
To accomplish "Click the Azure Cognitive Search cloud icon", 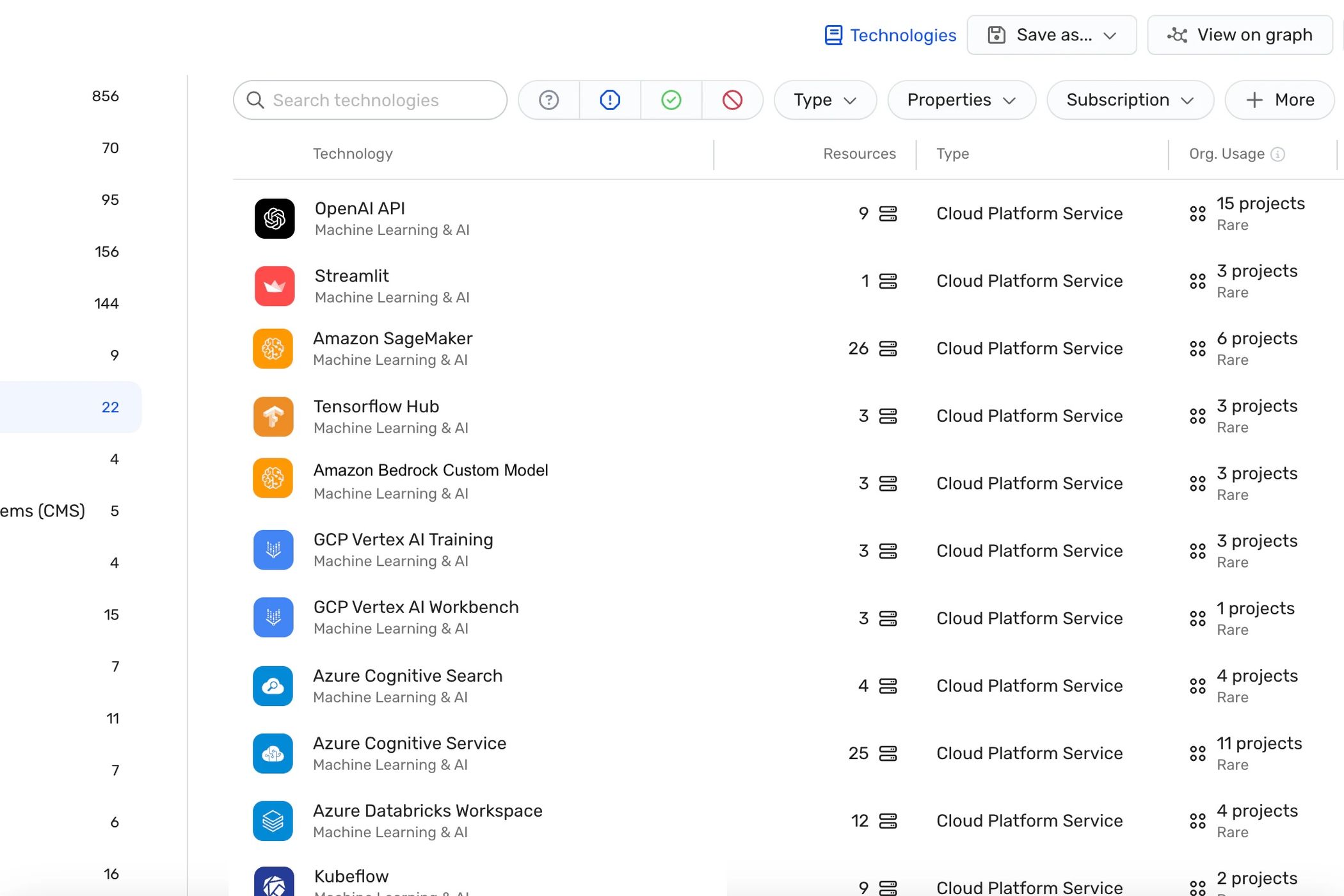I will click(273, 686).
